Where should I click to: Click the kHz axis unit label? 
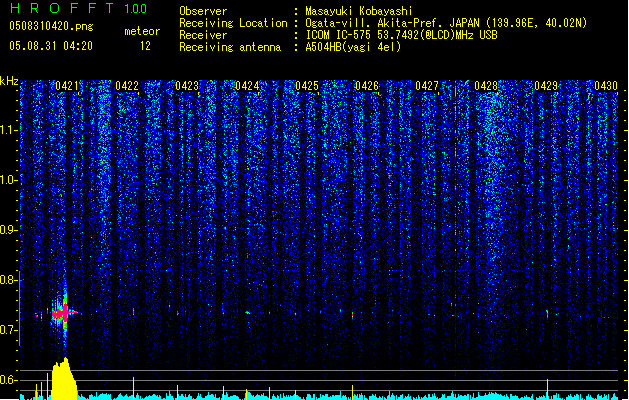click(x=9, y=81)
